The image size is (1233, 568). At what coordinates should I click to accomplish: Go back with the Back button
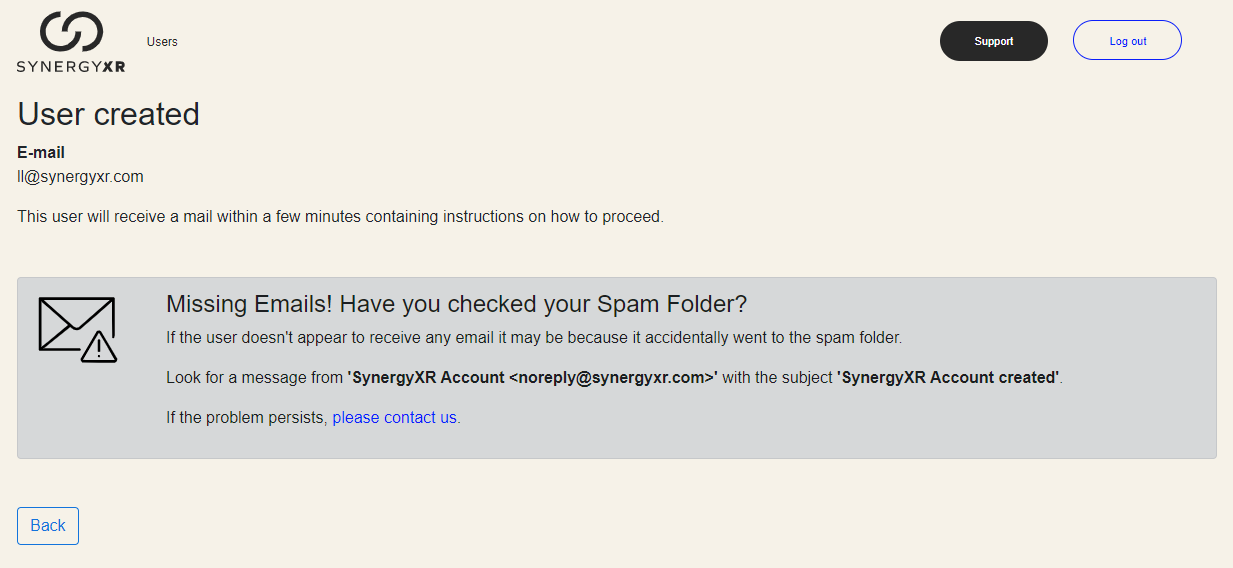[x=48, y=526]
